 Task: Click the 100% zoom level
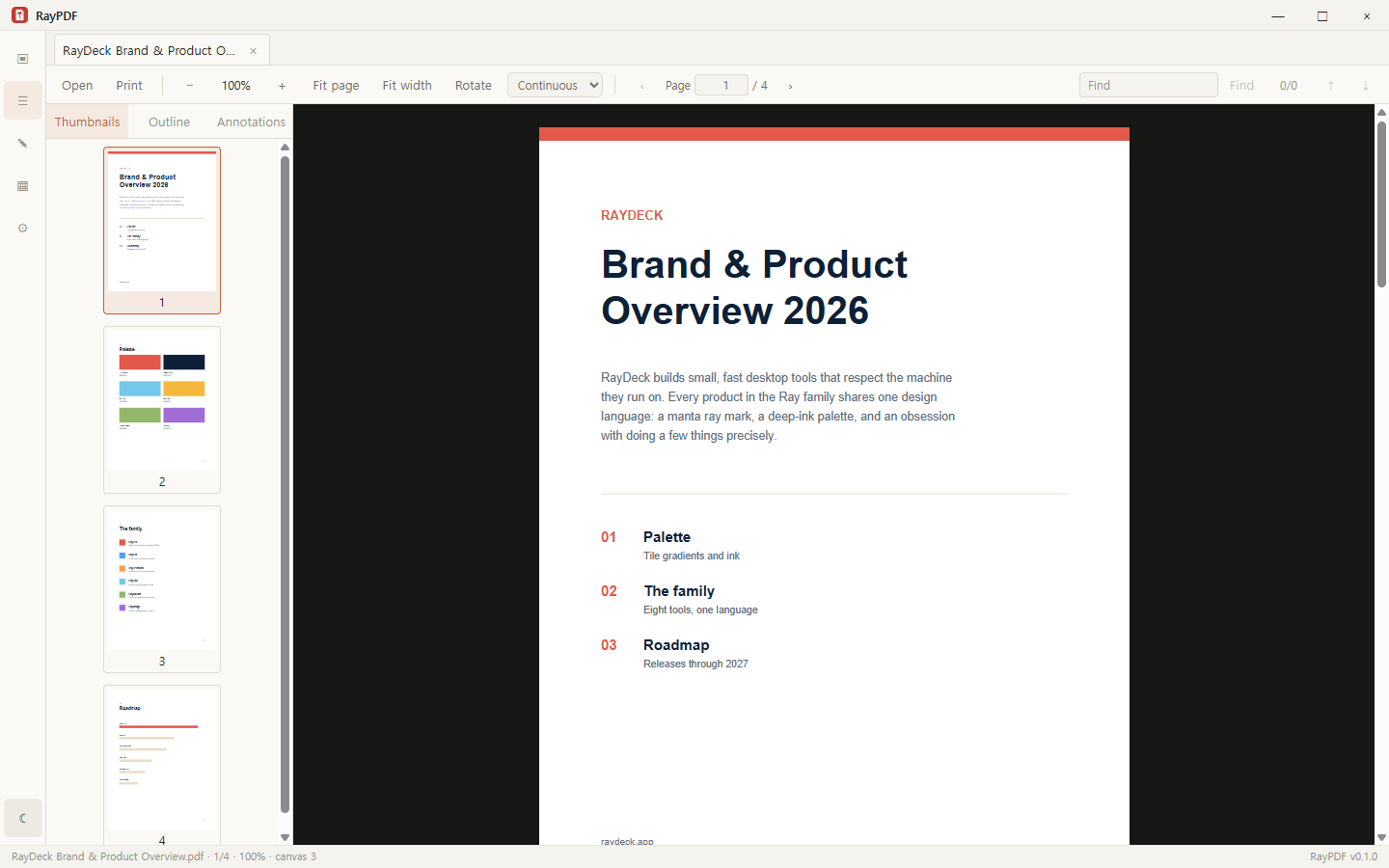point(236,85)
